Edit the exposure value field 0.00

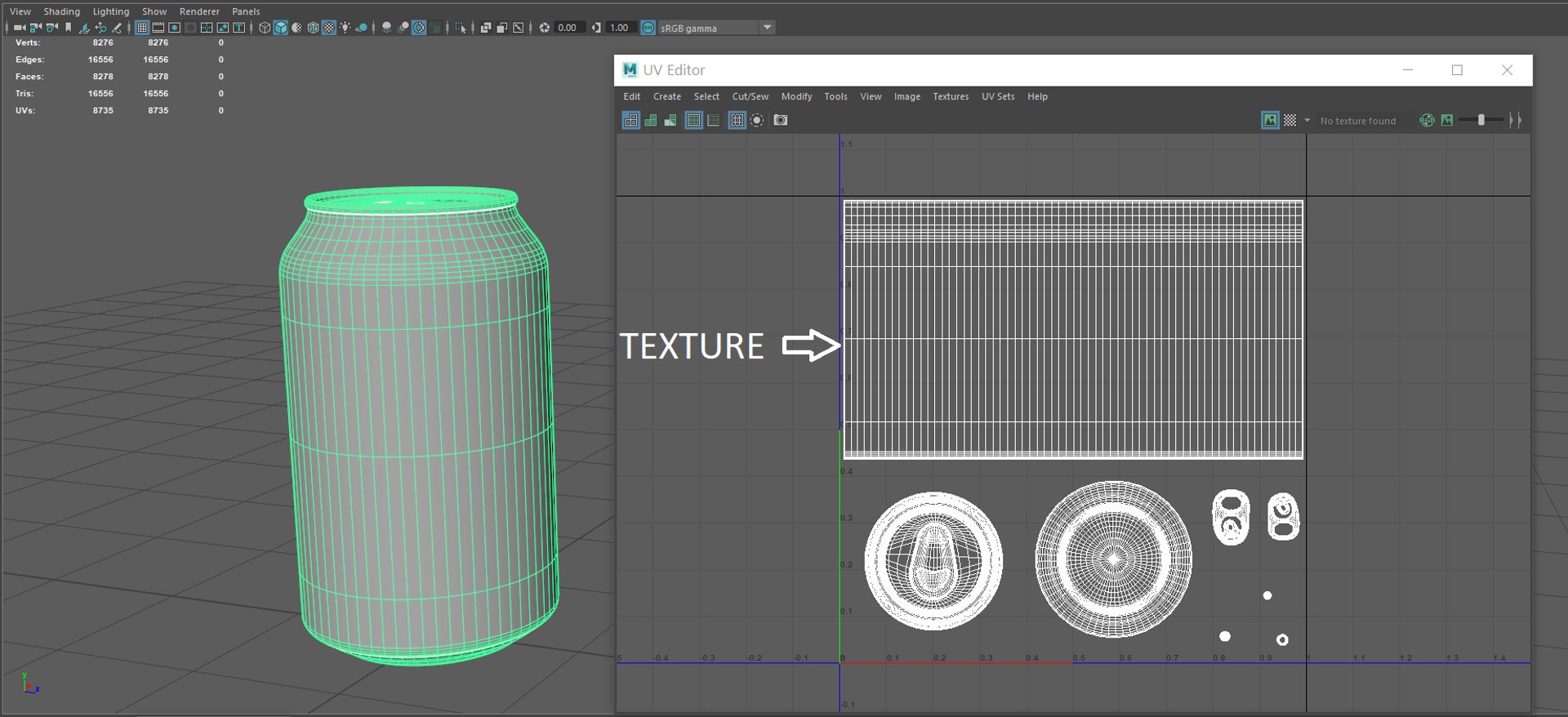pyautogui.click(x=568, y=28)
